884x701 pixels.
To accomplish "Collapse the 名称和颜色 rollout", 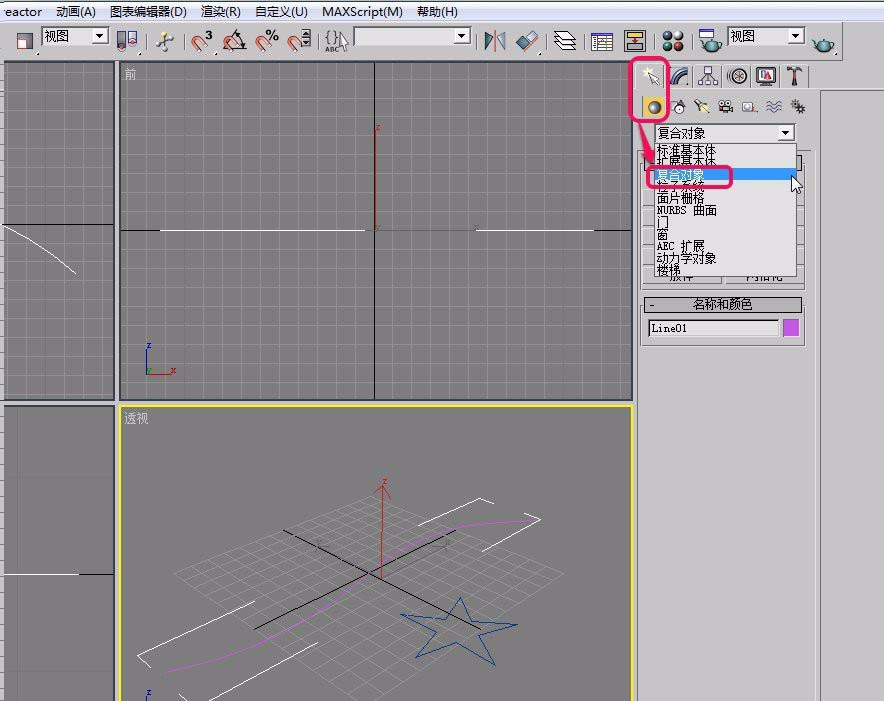I will (723, 305).
